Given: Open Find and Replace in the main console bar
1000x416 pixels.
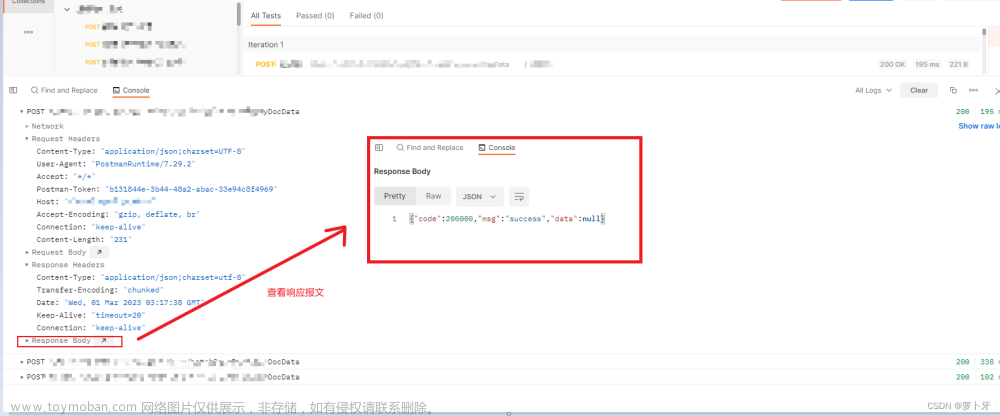Looking at the screenshot, I should click(64, 91).
